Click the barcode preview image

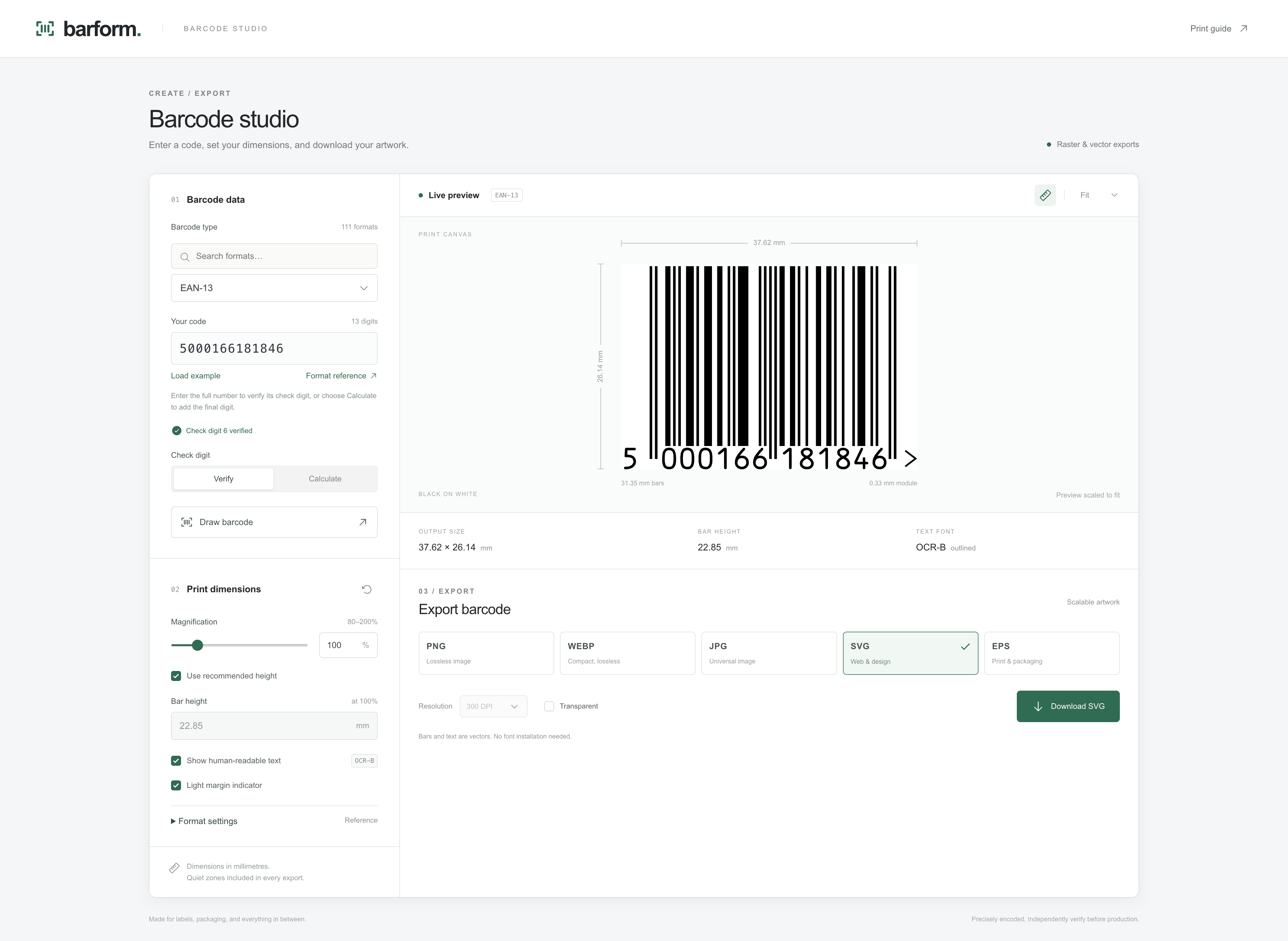[769, 367]
